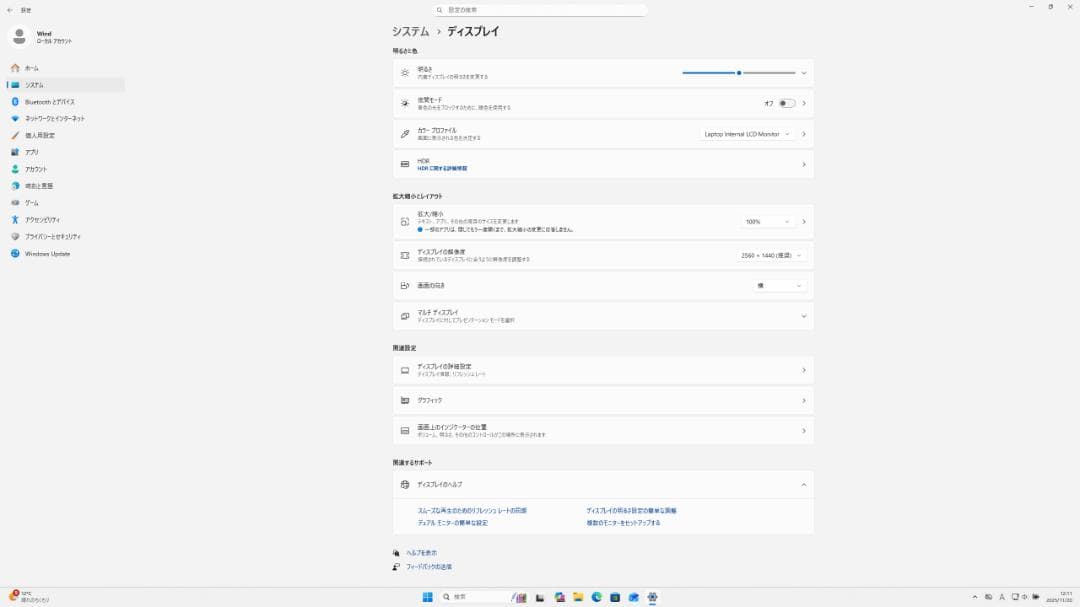This screenshot has height=607, width=1080.
Task: Click システム in the breadcrumb
Action: pyautogui.click(x=410, y=32)
